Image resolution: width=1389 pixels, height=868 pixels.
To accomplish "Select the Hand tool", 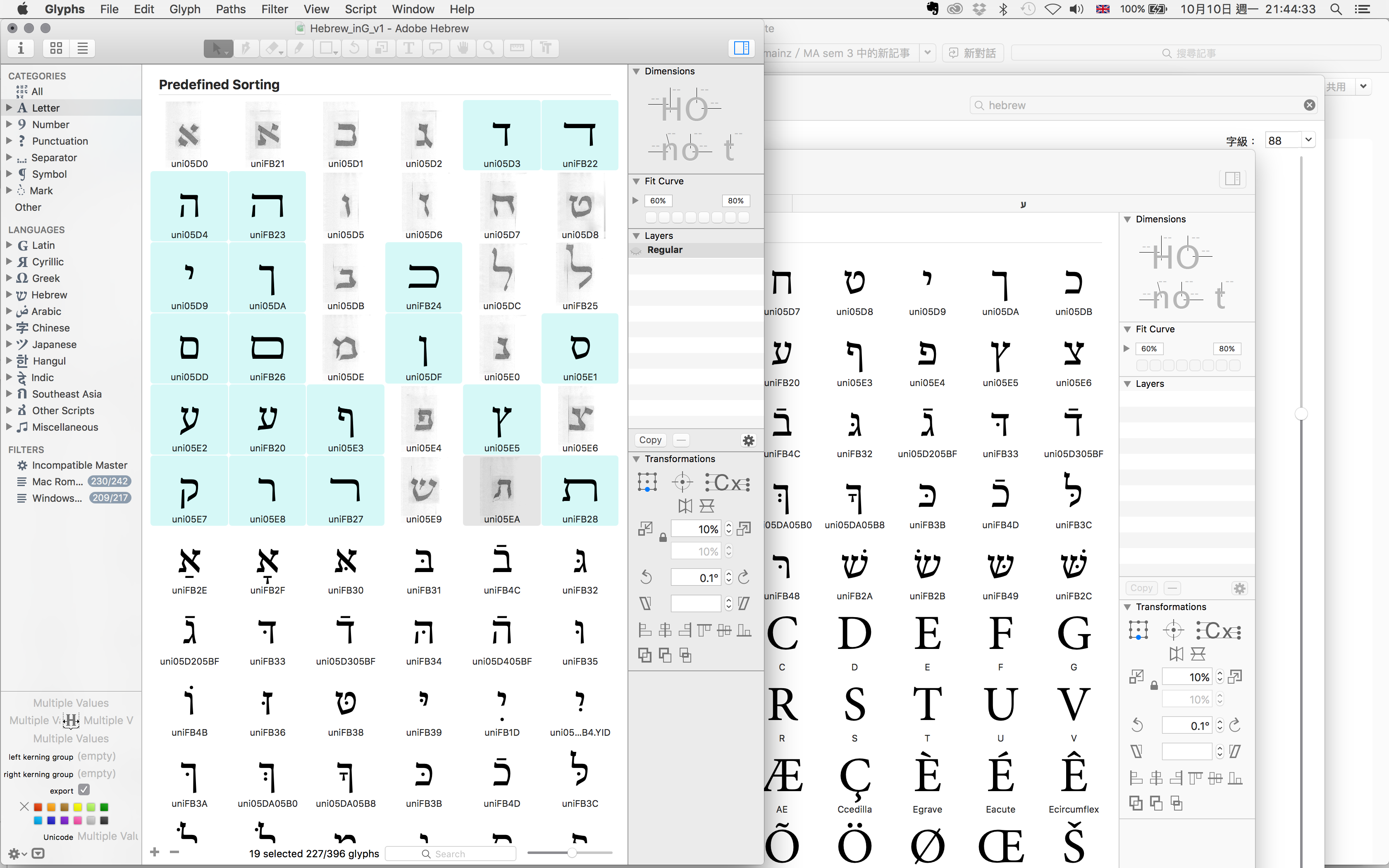I will 463,48.
